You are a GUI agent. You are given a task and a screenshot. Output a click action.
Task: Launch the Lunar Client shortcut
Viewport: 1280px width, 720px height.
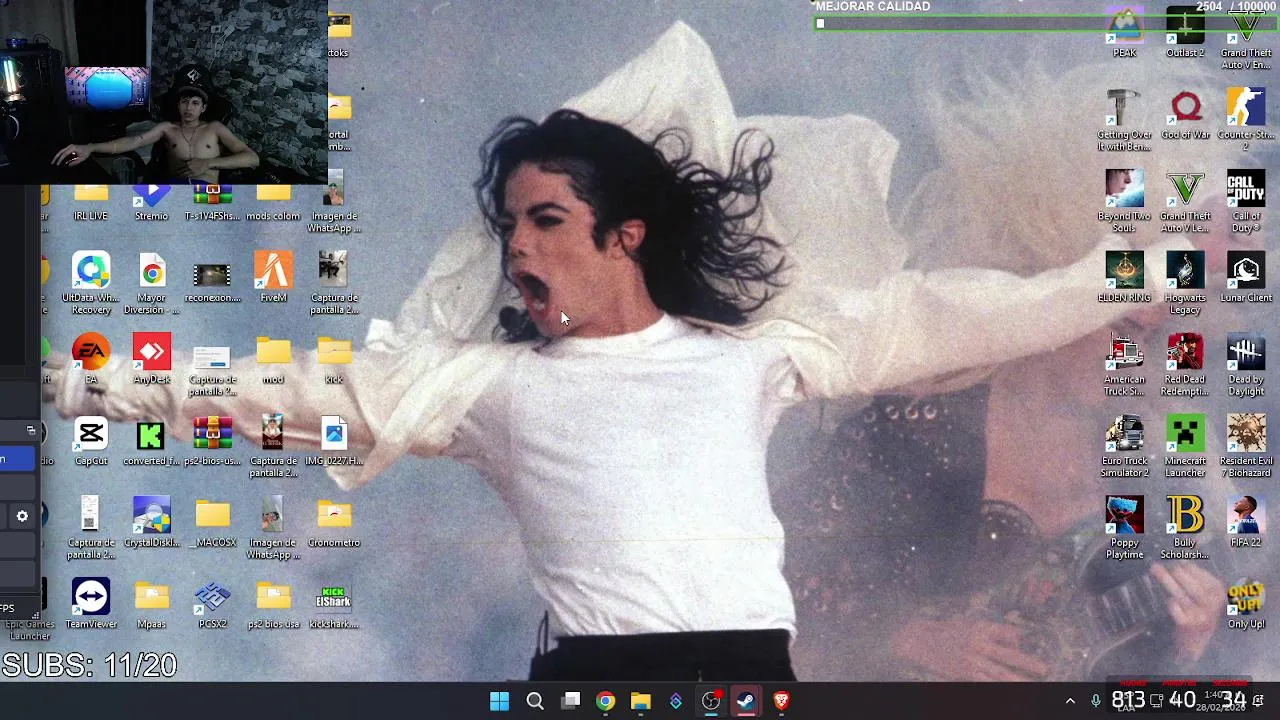pyautogui.click(x=1246, y=277)
